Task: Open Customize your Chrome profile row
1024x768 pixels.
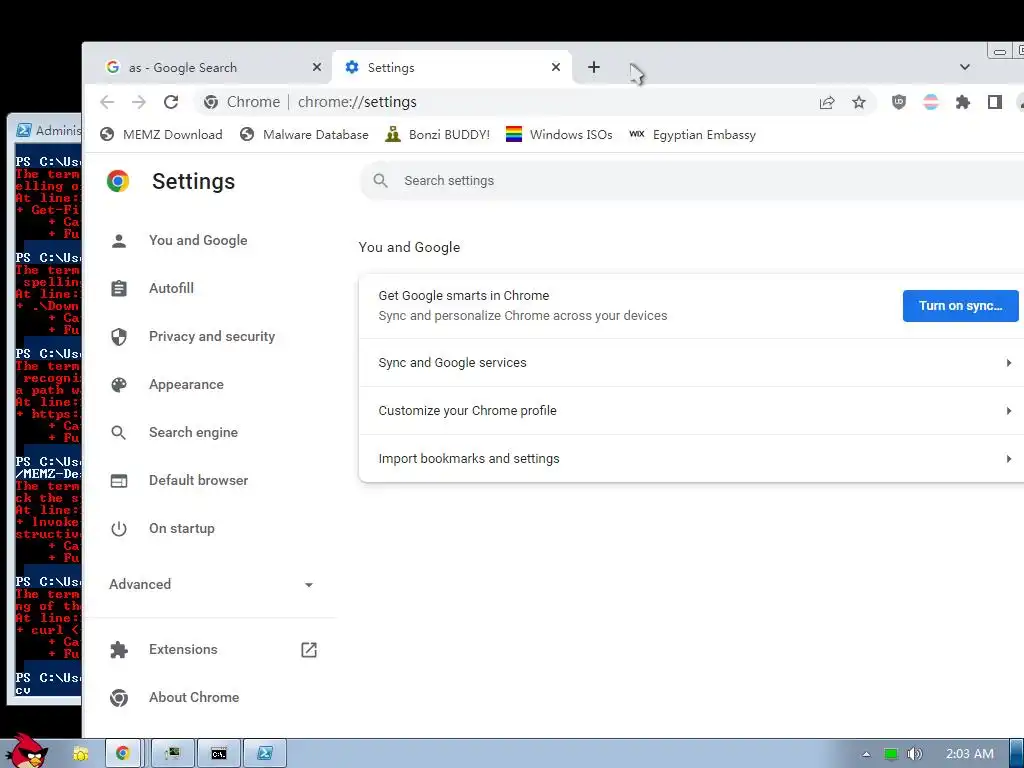Action: (x=692, y=411)
